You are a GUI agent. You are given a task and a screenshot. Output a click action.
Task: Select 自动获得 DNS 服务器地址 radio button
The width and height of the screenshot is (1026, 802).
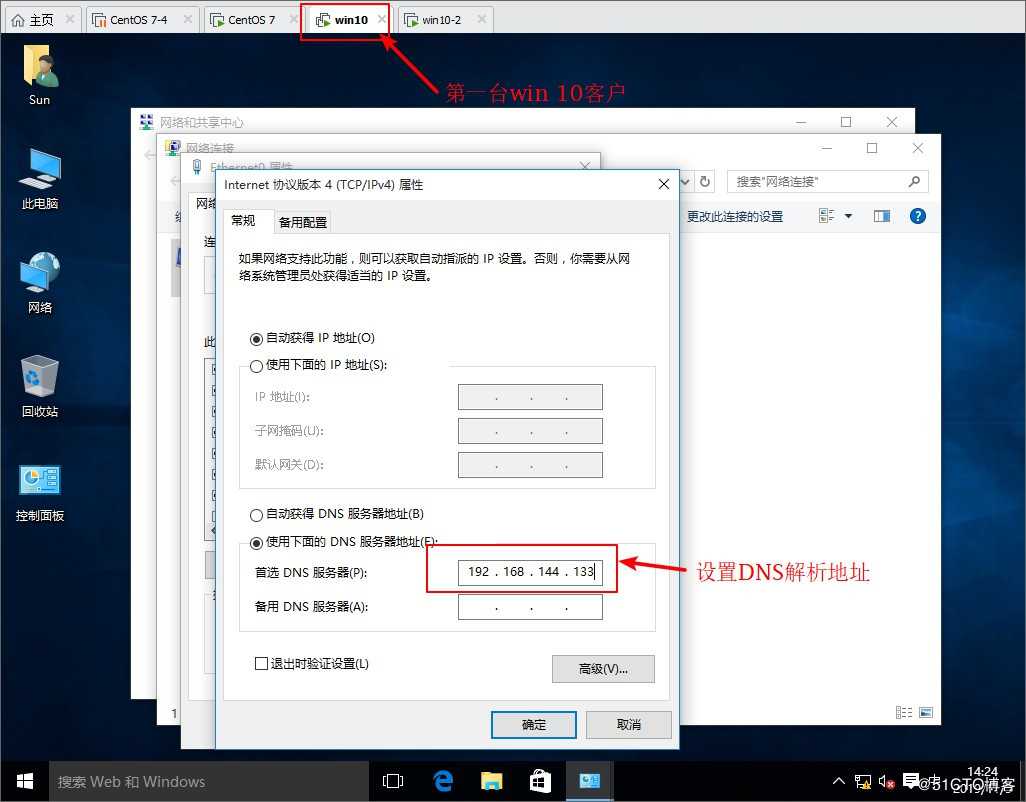coord(256,515)
